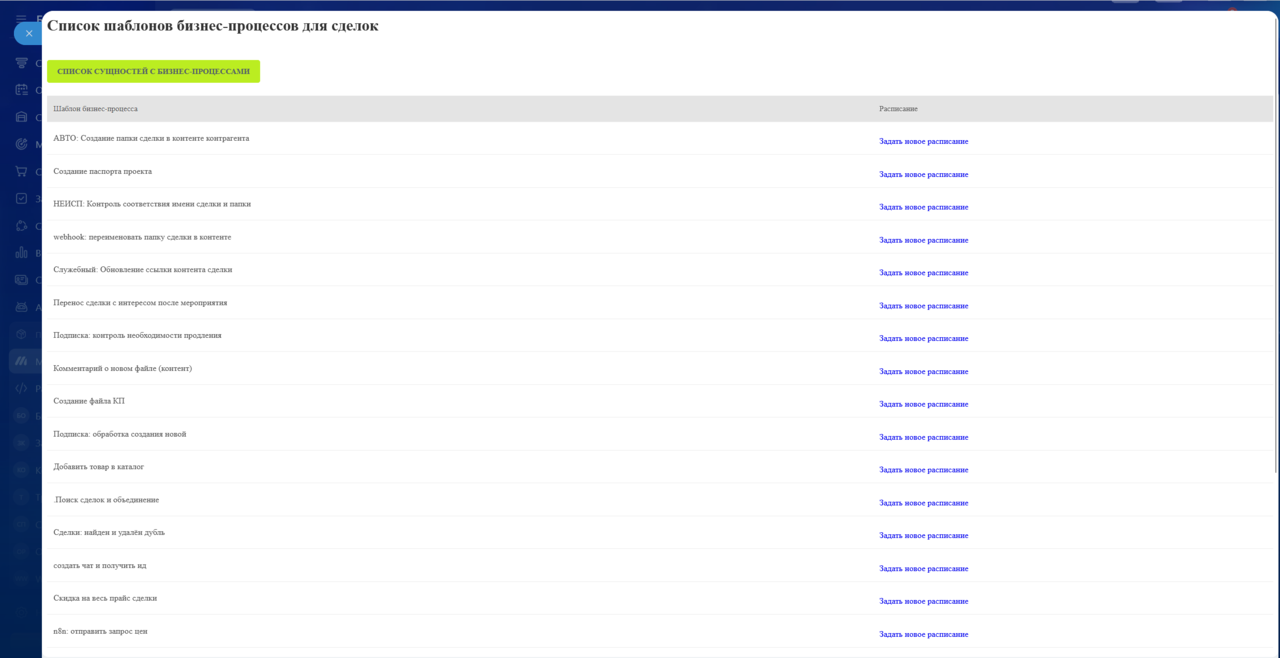The width and height of the screenshot is (1280, 658).
Task: Open the target icon in the left sidebar
Action: (21, 144)
